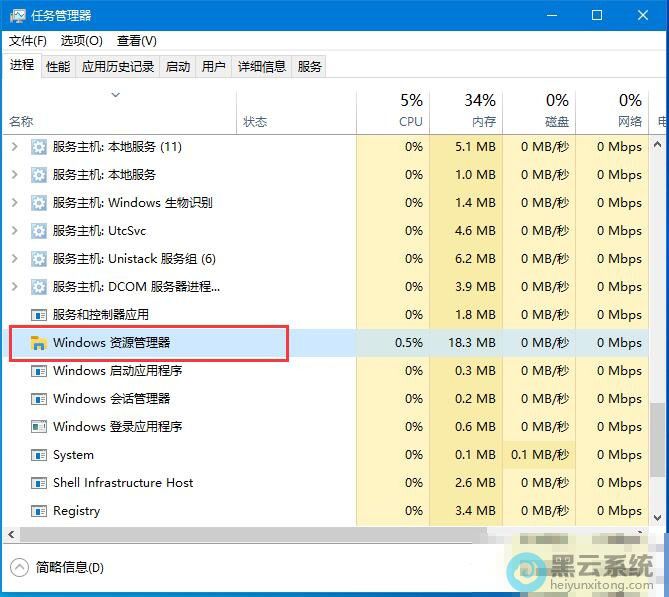Click icon of 服务和控制器应用
This screenshot has width=669, height=597.
[x=39, y=315]
